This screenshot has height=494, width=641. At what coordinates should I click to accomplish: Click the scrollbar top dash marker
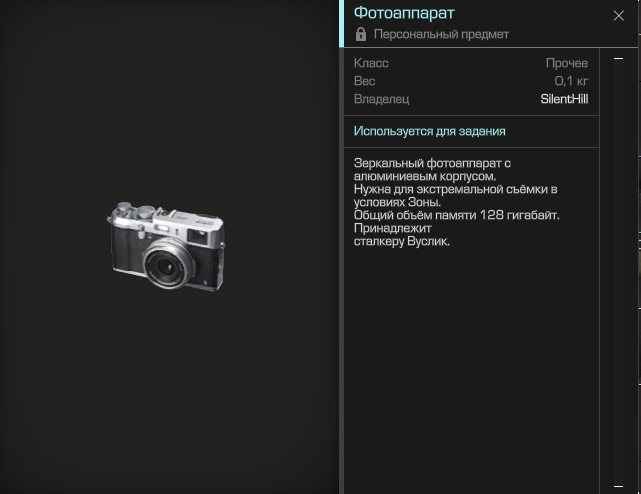(618, 58)
